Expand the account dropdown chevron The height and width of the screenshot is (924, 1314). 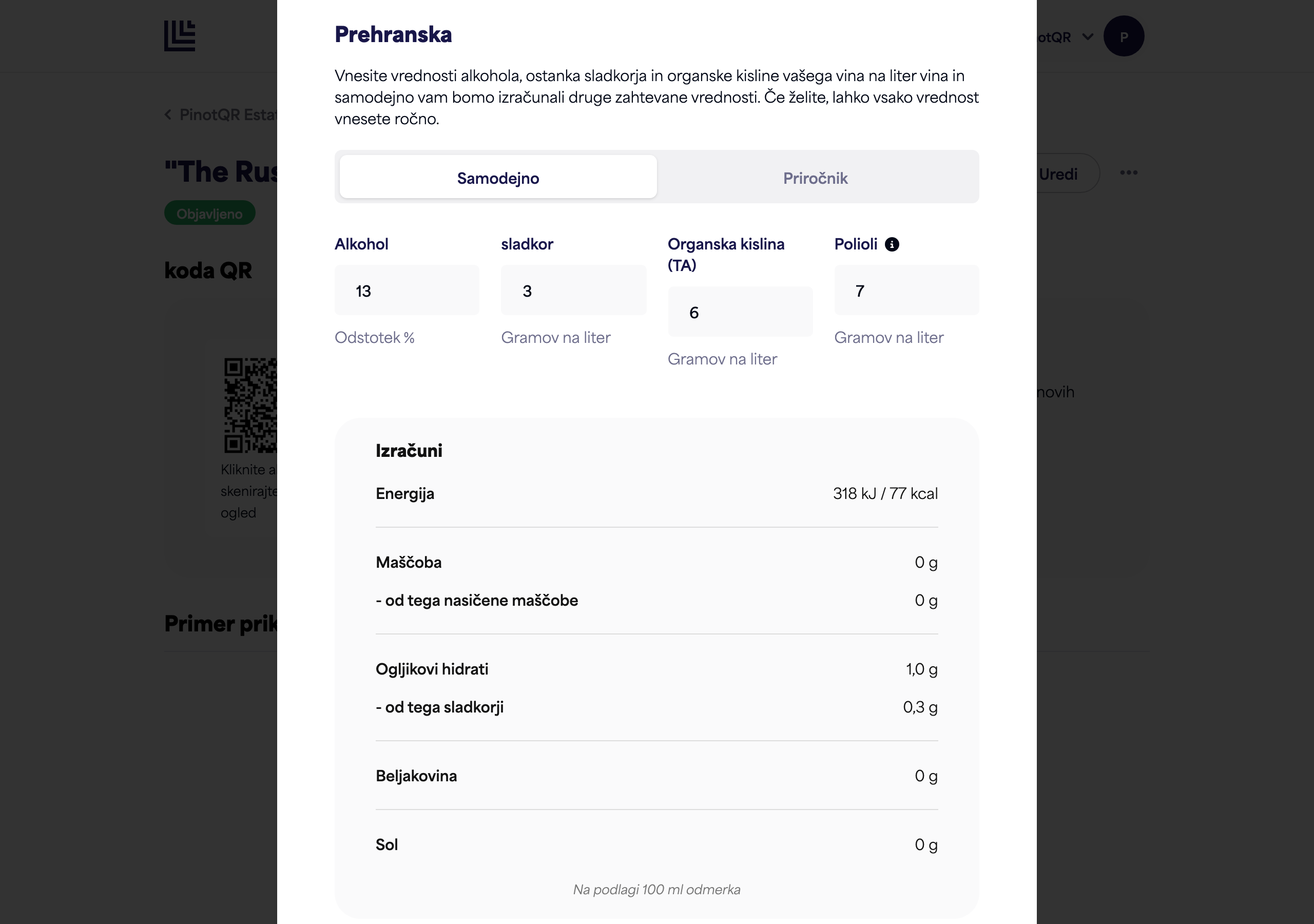pos(1087,36)
